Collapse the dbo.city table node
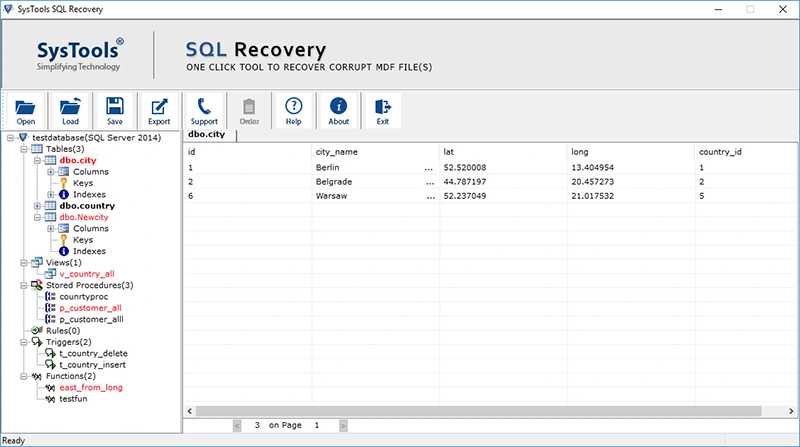800x447 pixels. [37, 160]
